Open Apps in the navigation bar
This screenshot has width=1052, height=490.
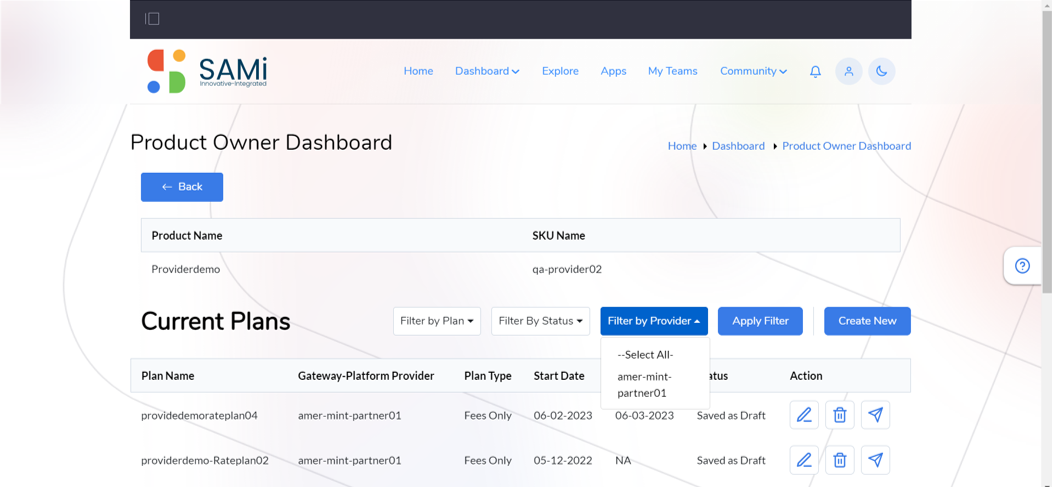[x=613, y=71]
